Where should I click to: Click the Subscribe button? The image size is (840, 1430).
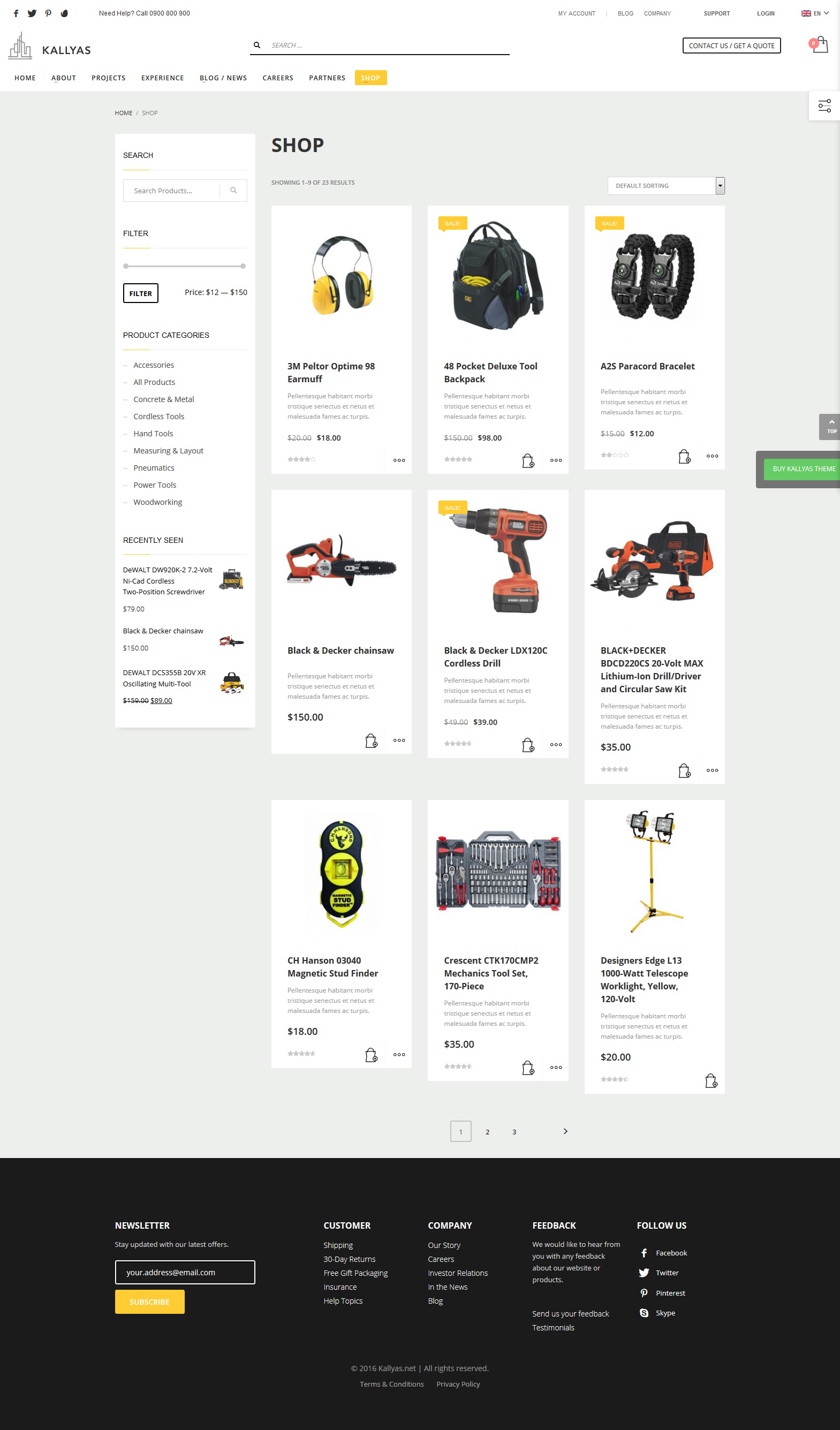tap(150, 1302)
